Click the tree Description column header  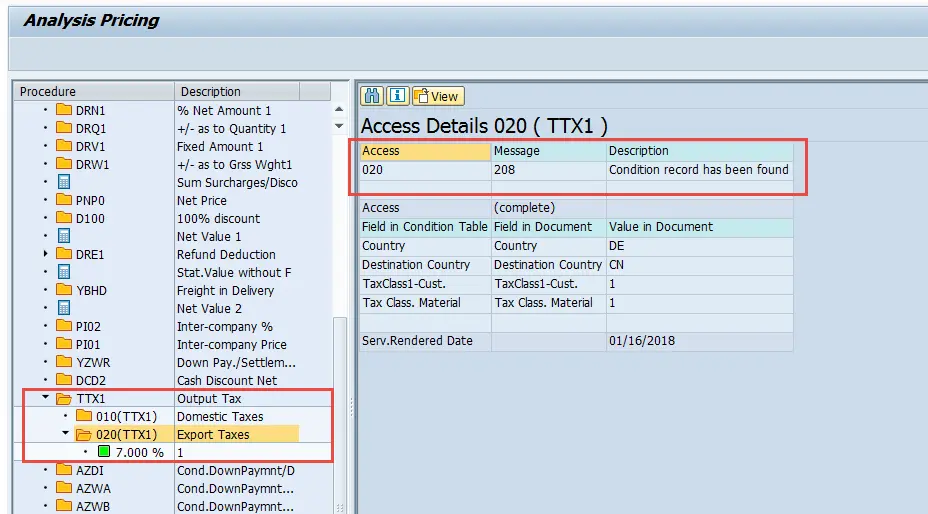[237, 91]
